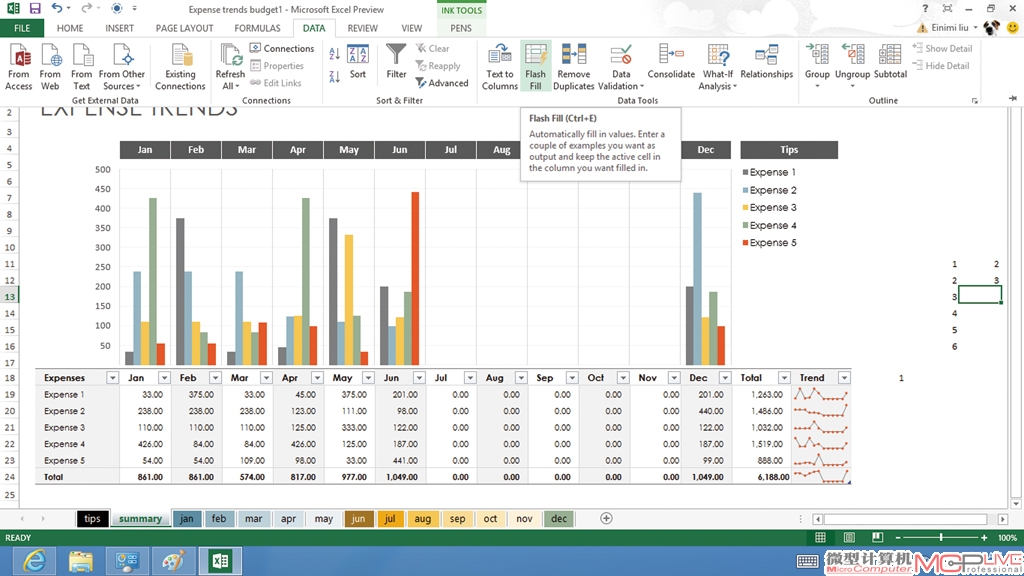Viewport: 1024px width, 576px height.
Task: Switch to the REVIEW ribbon tab
Action: click(362, 28)
